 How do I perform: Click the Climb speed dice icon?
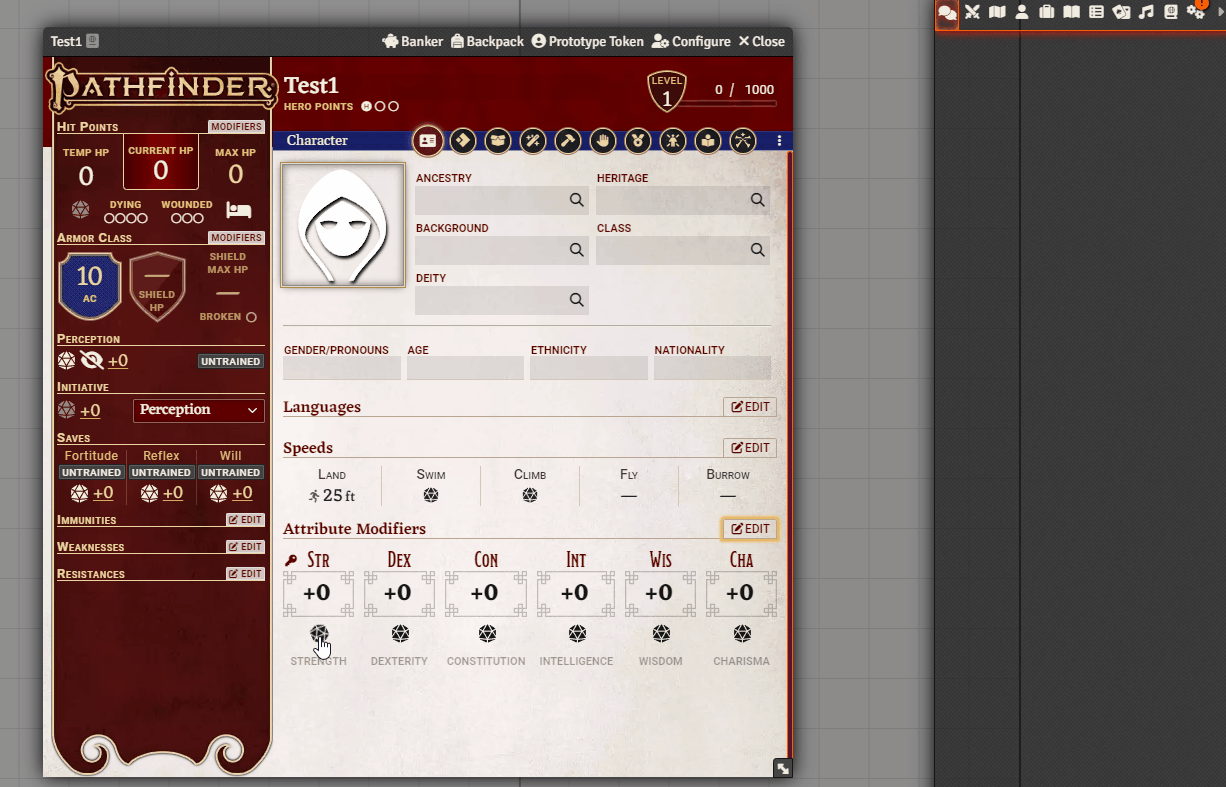530,495
